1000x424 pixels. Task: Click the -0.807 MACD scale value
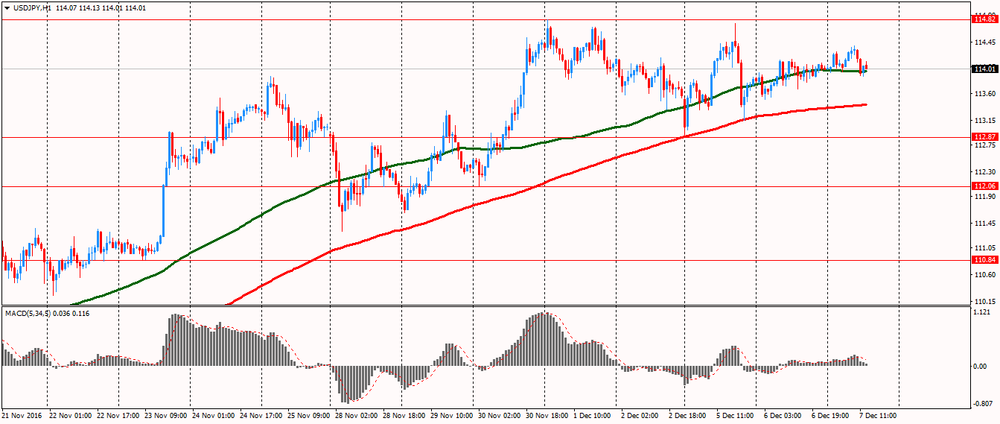983,404
